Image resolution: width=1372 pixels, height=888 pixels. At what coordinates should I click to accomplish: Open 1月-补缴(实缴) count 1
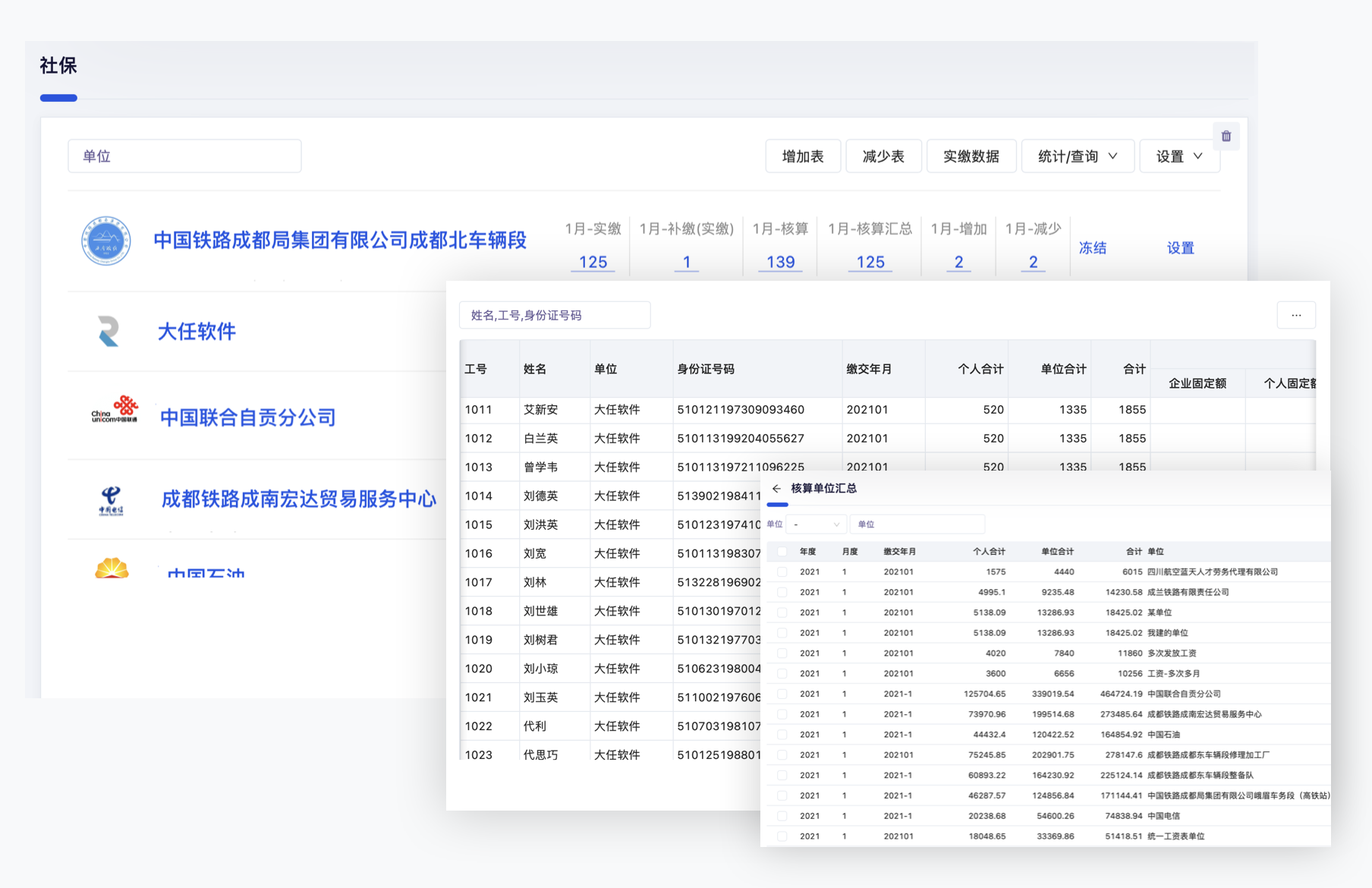pyautogui.click(x=687, y=262)
